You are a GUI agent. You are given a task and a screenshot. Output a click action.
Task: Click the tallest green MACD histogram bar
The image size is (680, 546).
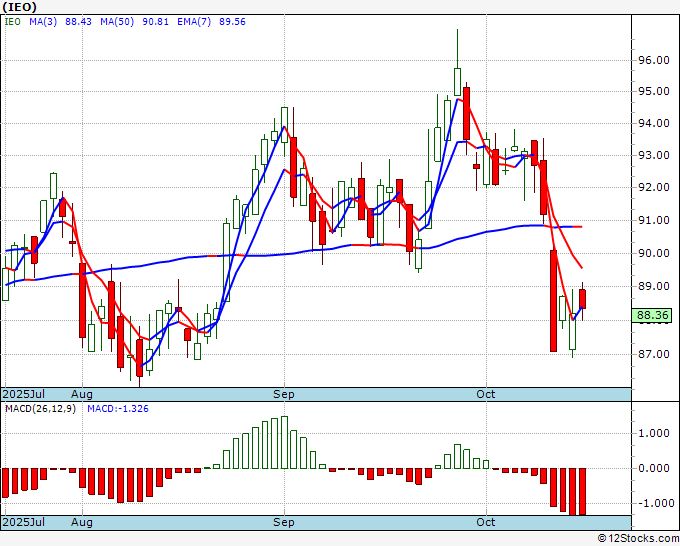(x=284, y=442)
